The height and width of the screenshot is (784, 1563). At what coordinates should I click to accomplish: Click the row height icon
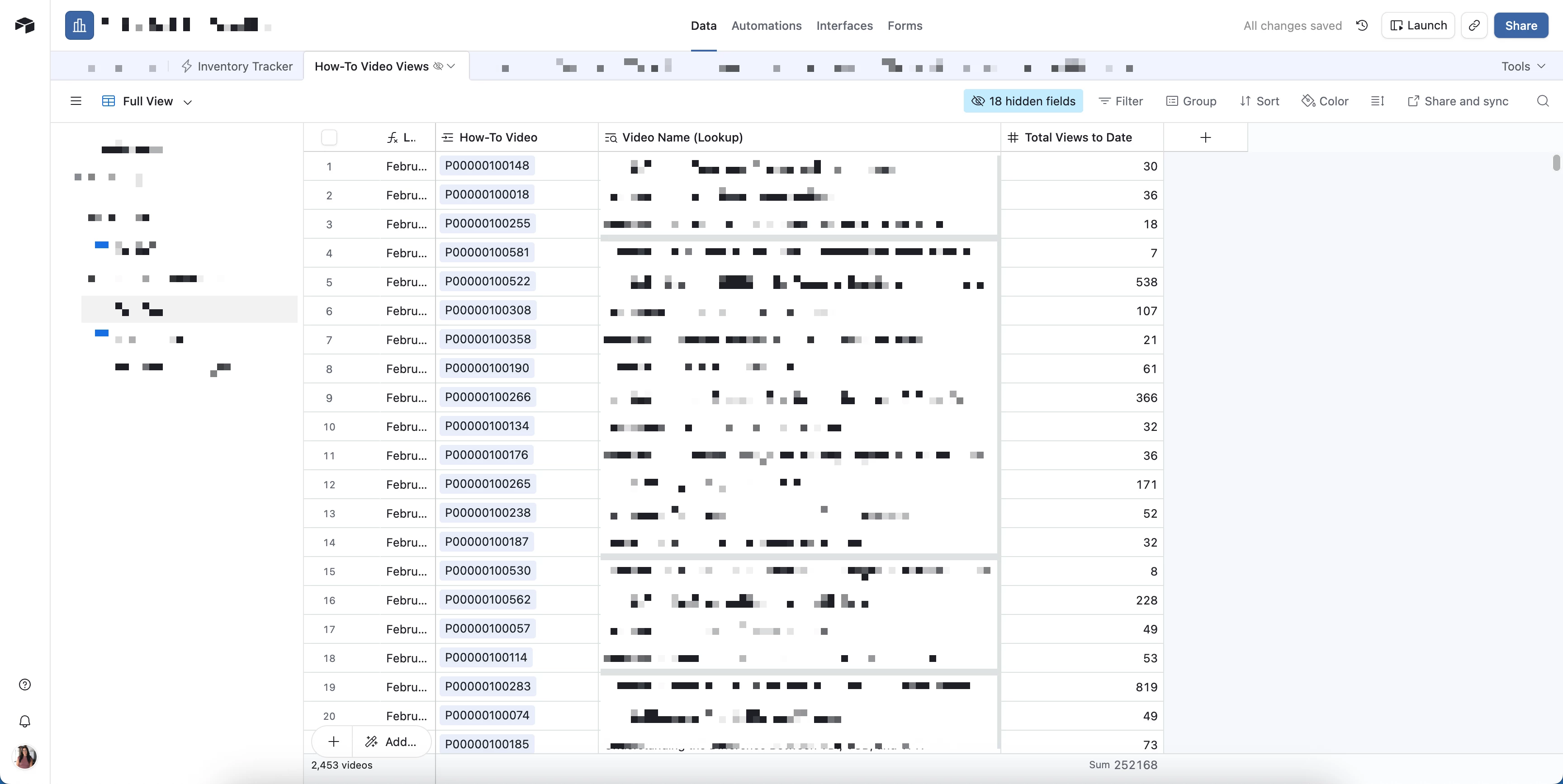1377,101
